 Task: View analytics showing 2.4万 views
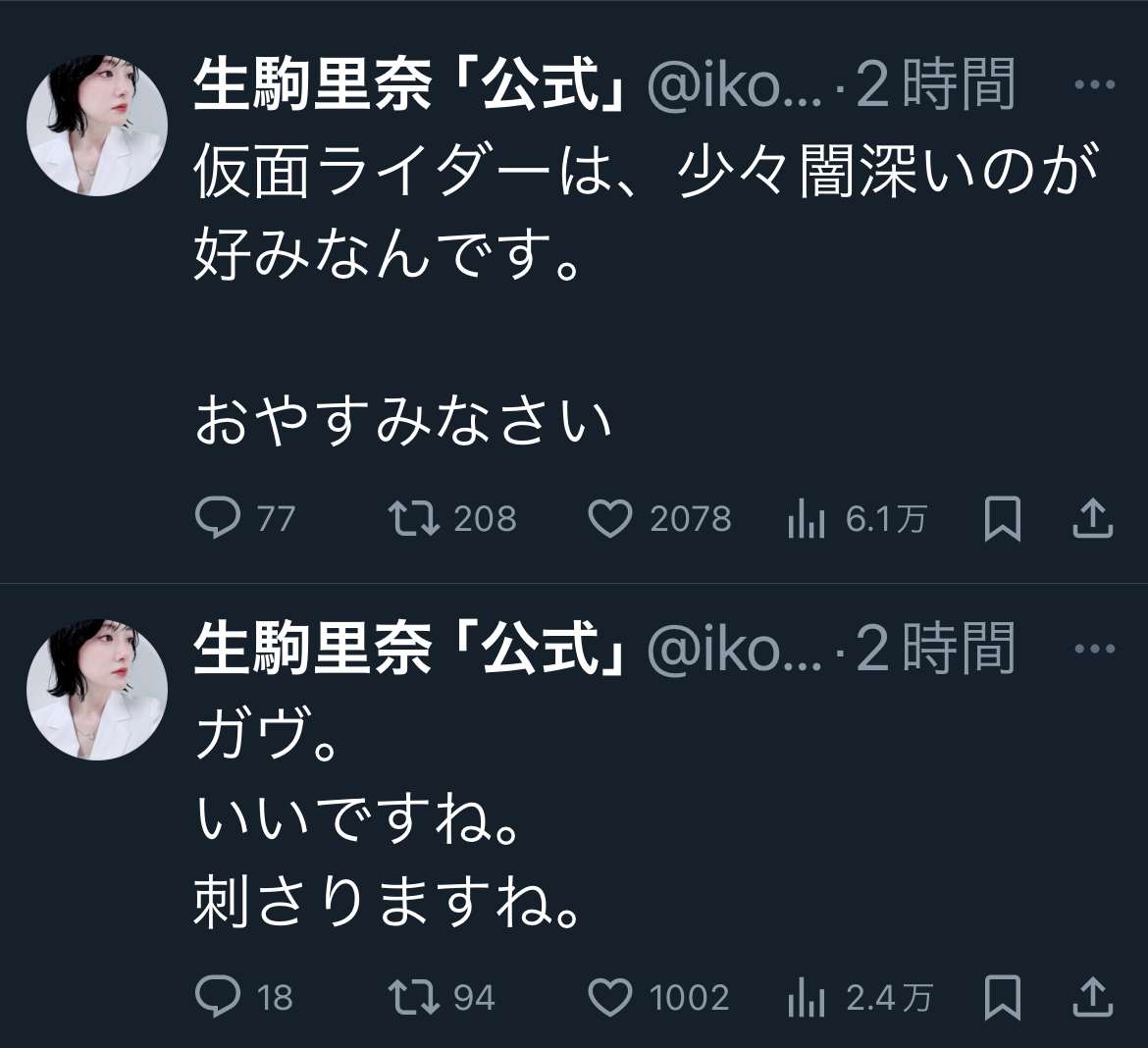coord(806,997)
